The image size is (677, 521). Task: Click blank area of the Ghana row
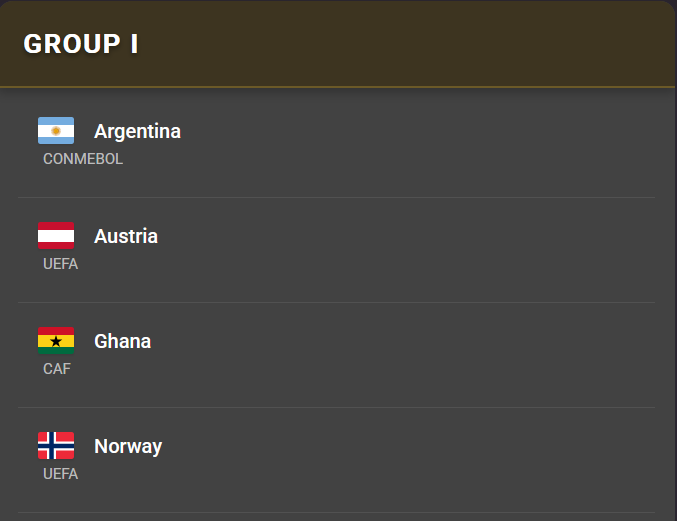click(420, 353)
